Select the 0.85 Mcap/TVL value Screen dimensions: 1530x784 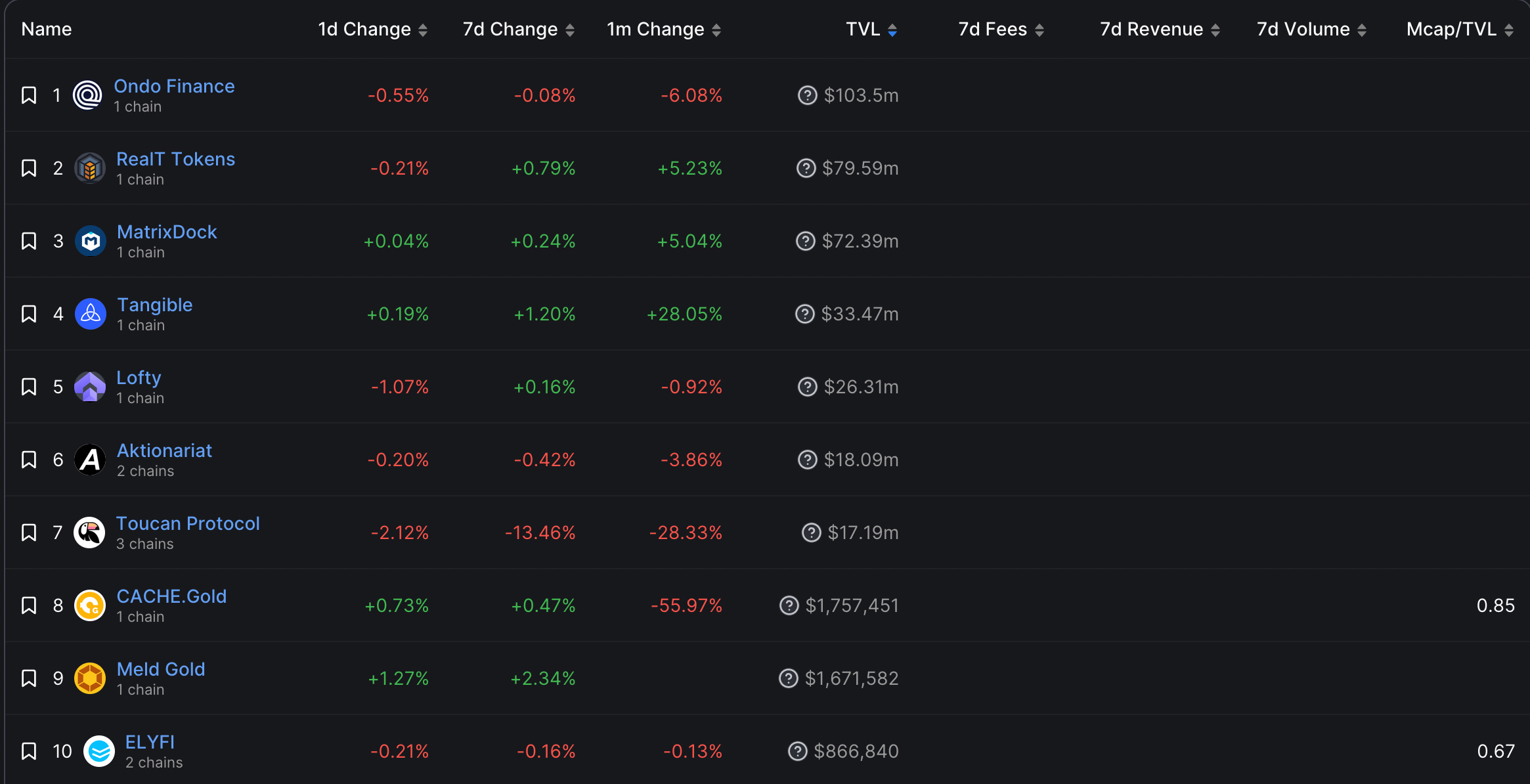pos(1495,605)
